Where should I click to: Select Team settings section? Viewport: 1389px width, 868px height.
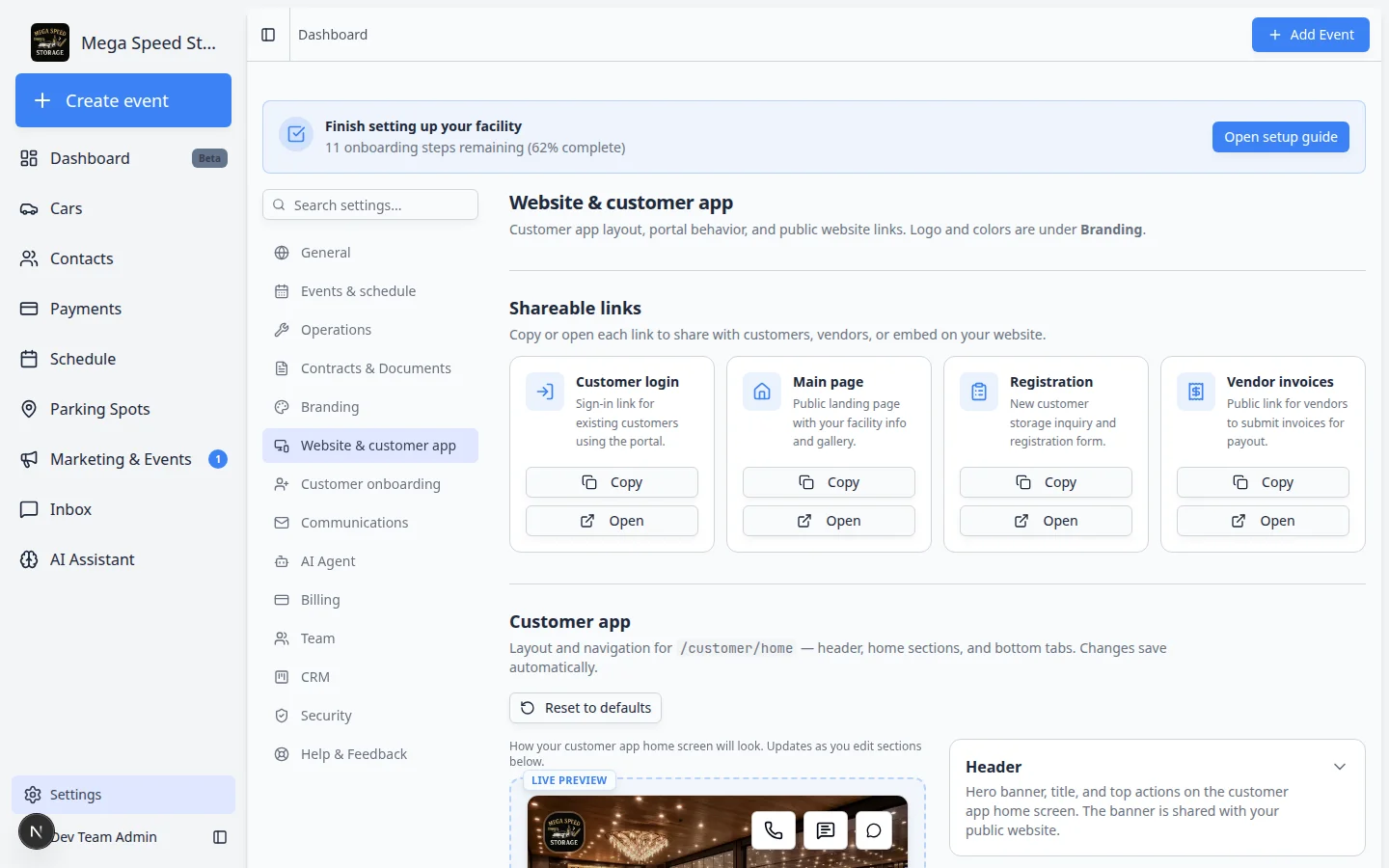tap(370, 638)
